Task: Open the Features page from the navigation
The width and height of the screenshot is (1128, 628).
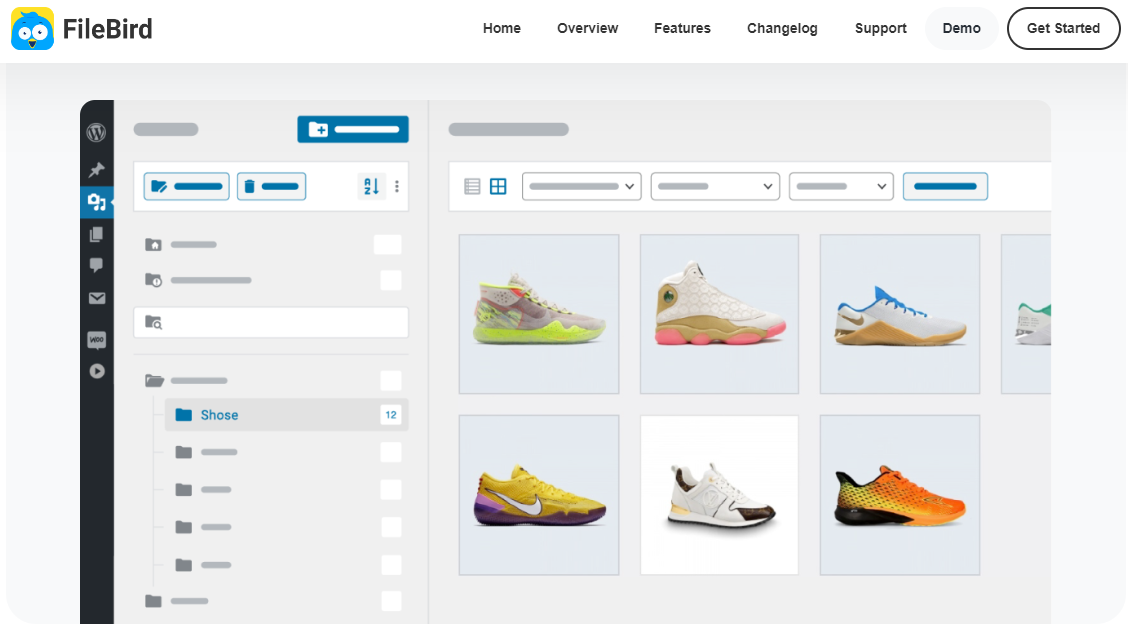Action: coord(682,28)
